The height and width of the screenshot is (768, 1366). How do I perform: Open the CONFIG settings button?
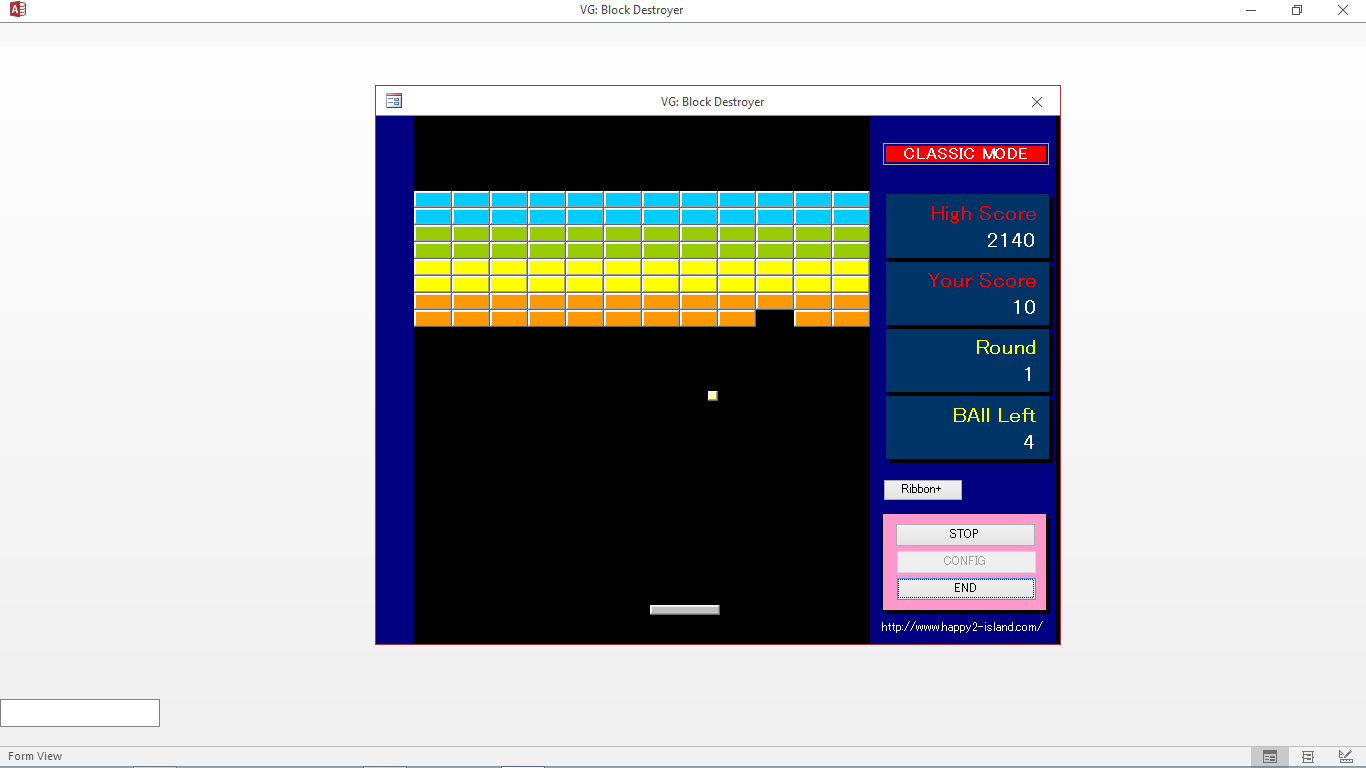click(x=965, y=561)
